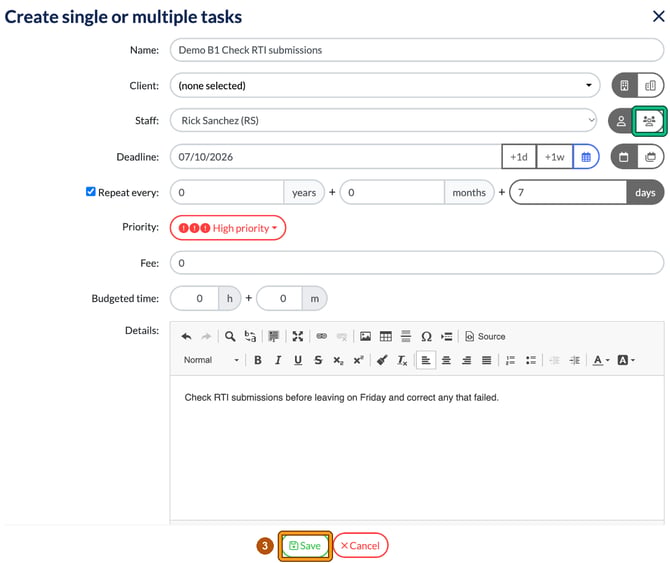Viewport: 670px width, 563px height.
Task: Insert a bulleted list
Action: [531, 360]
